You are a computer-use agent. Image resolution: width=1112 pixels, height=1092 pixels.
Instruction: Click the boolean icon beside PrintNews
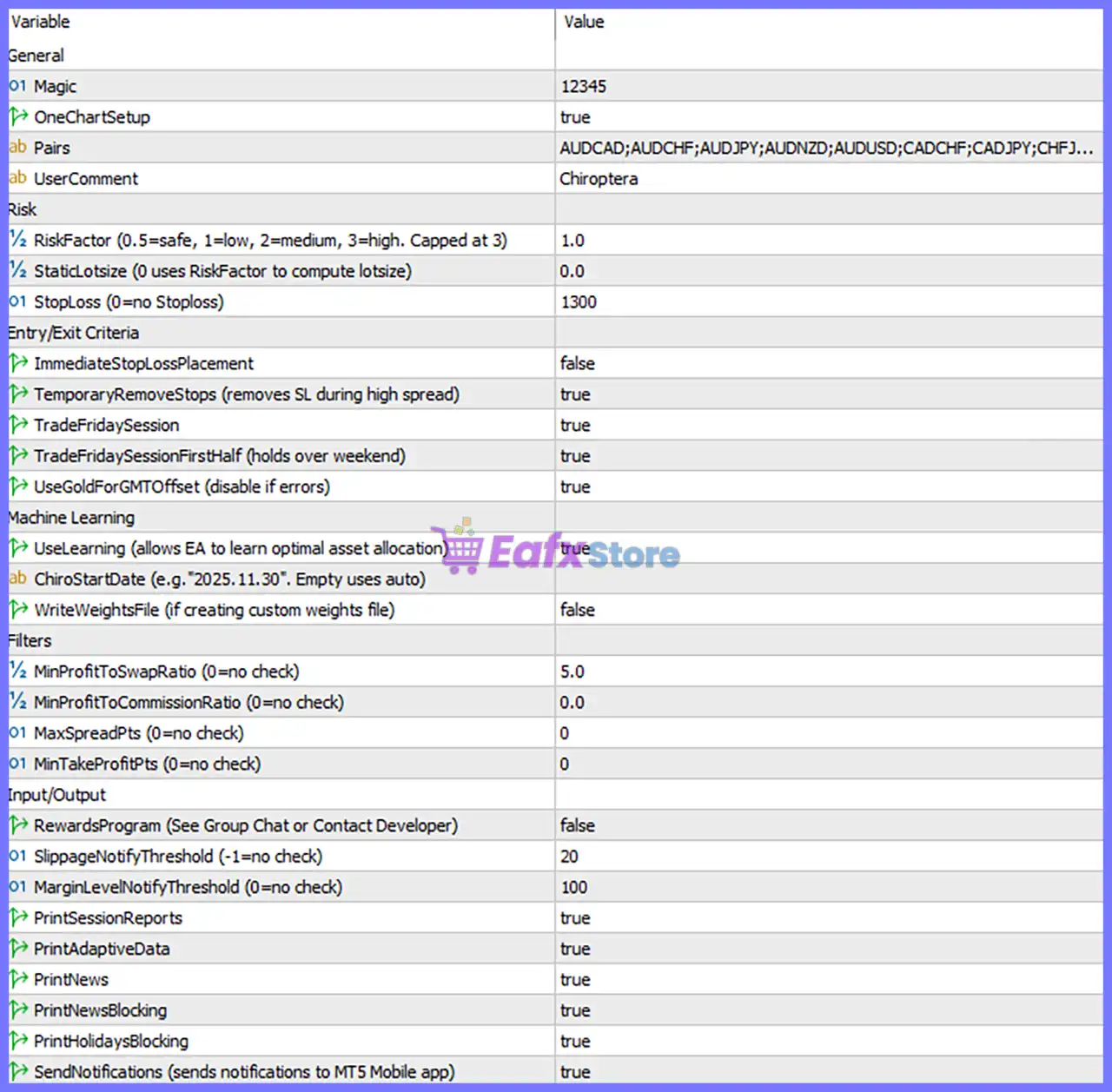pyautogui.click(x=18, y=979)
